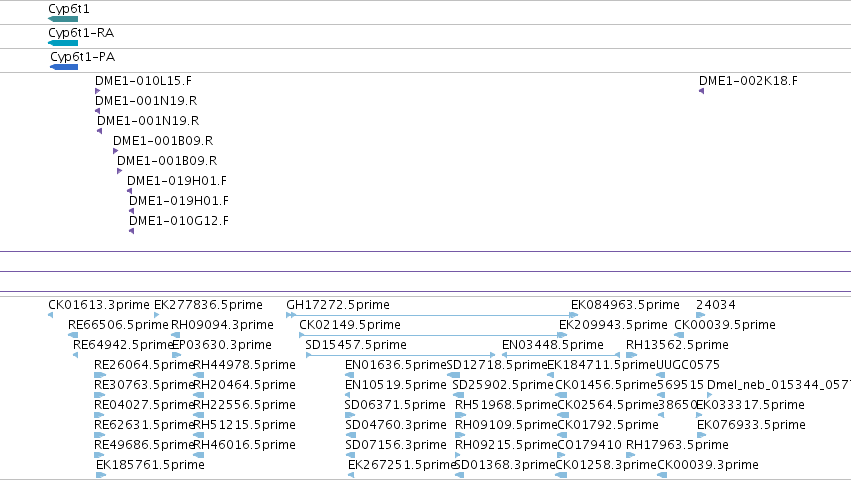
Task: Select the RH09215.5prime label
Action: [x=506, y=446]
